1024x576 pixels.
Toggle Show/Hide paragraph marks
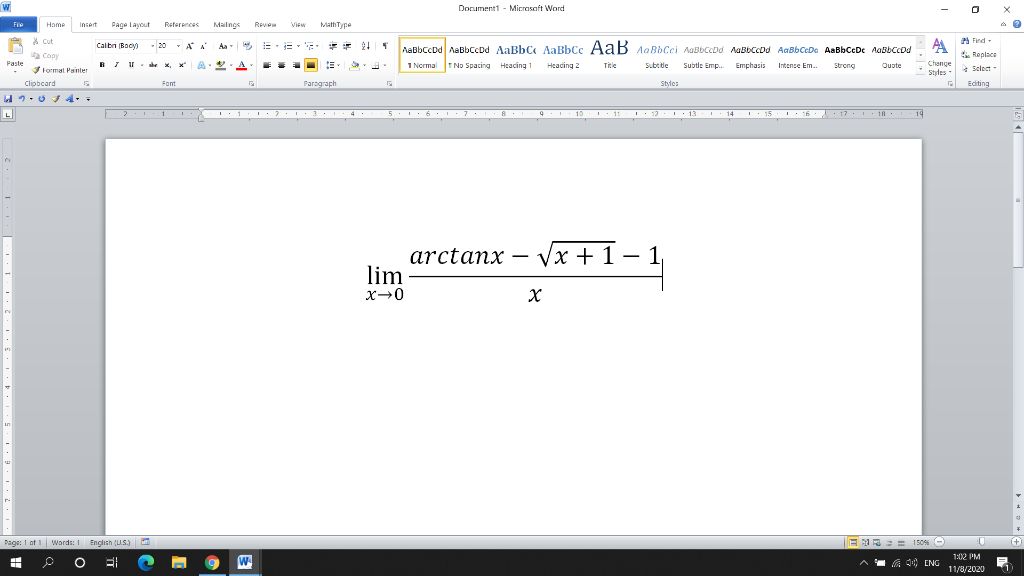coord(385,46)
